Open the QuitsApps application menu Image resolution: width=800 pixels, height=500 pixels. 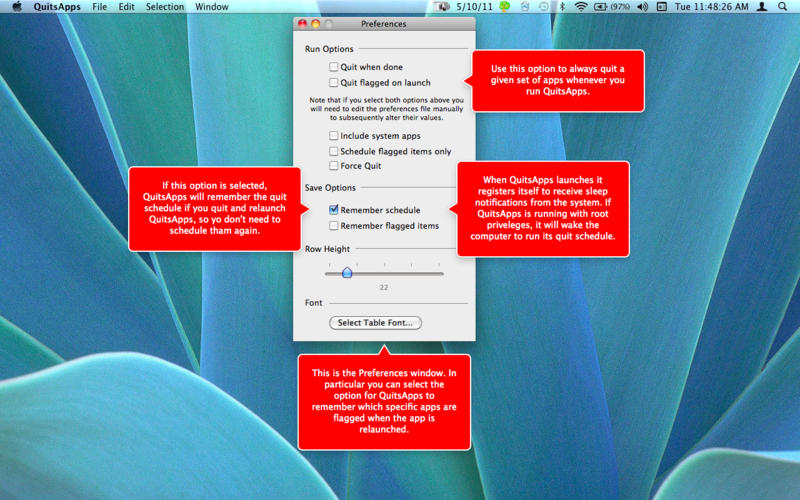57,7
